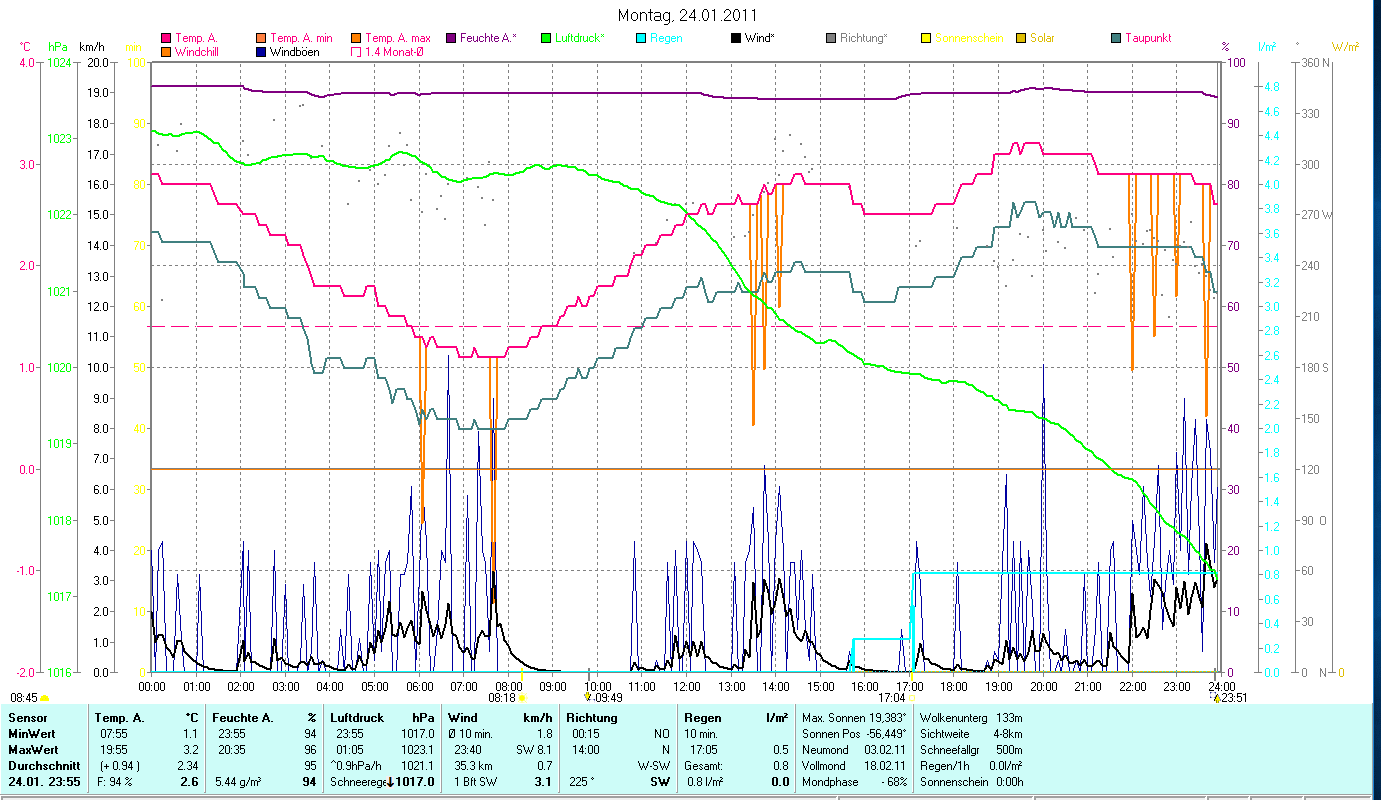Click the 'Sonnen Pos -56,449°' entry

tap(854, 734)
